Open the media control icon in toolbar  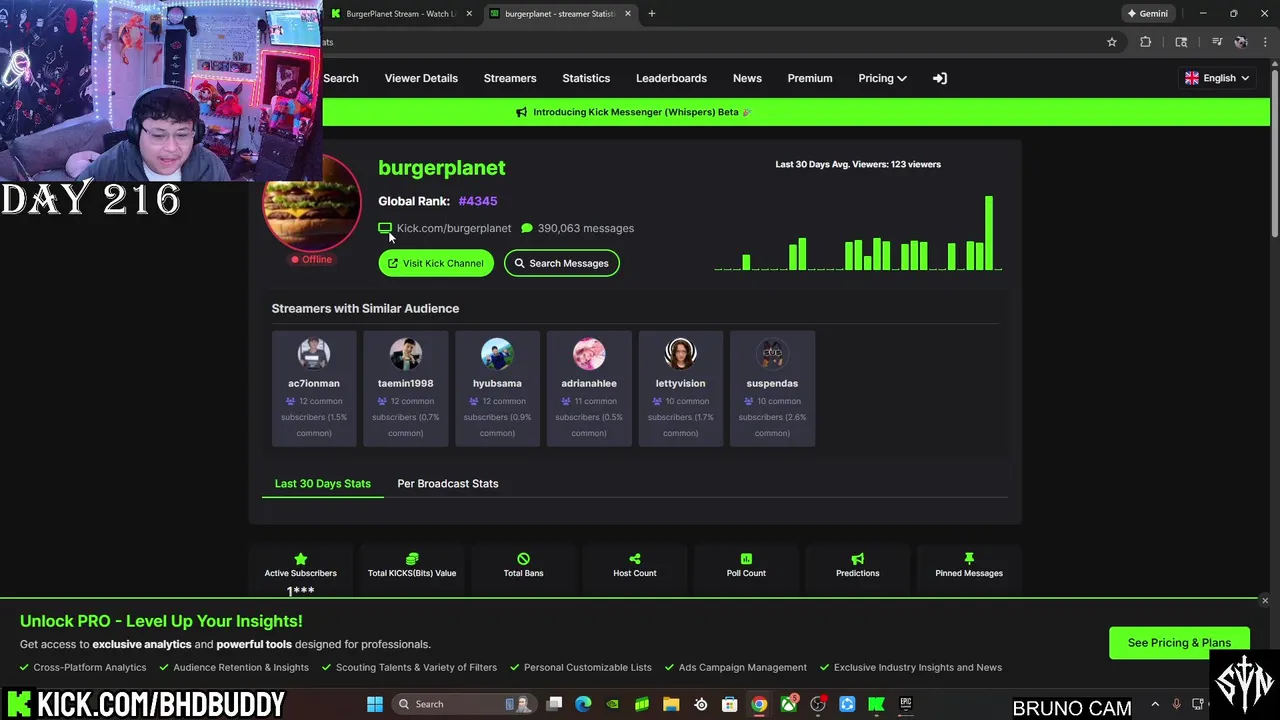(1216, 42)
